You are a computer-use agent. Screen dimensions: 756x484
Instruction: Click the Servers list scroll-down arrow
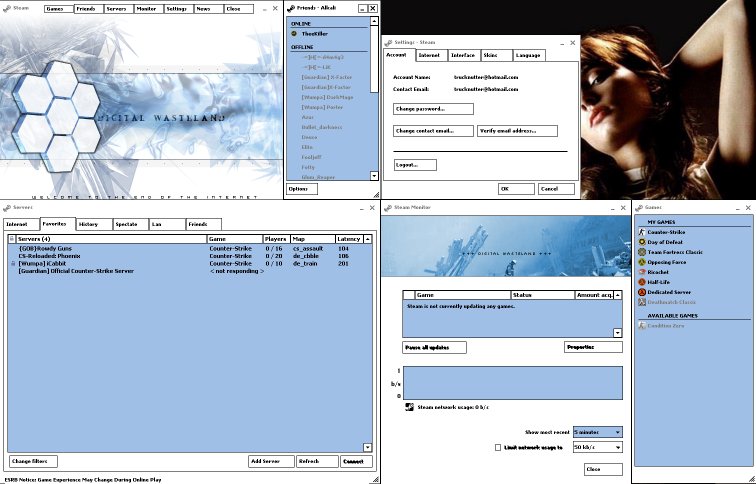[x=367, y=447]
